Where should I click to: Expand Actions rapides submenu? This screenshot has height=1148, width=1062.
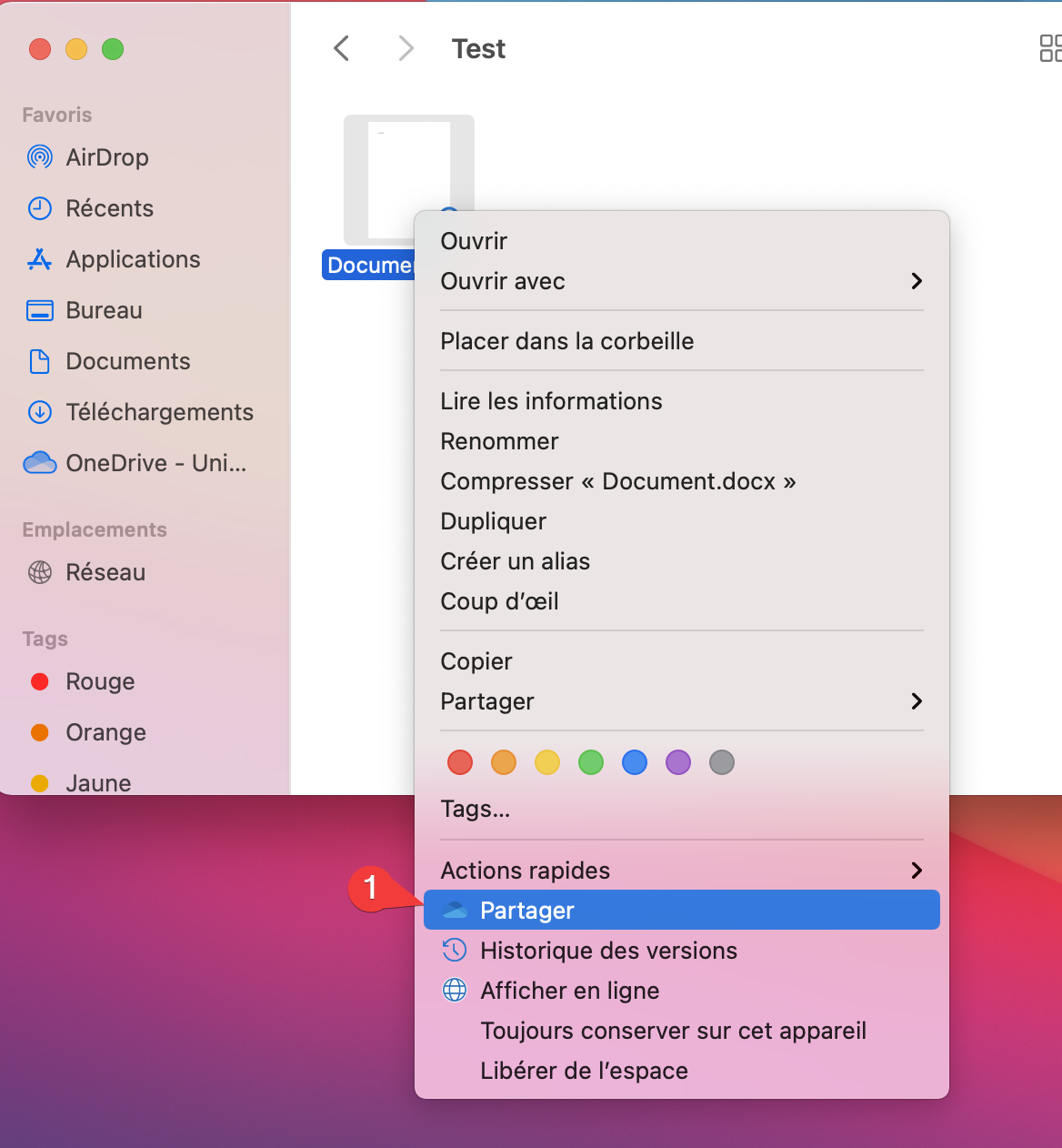coord(917,871)
